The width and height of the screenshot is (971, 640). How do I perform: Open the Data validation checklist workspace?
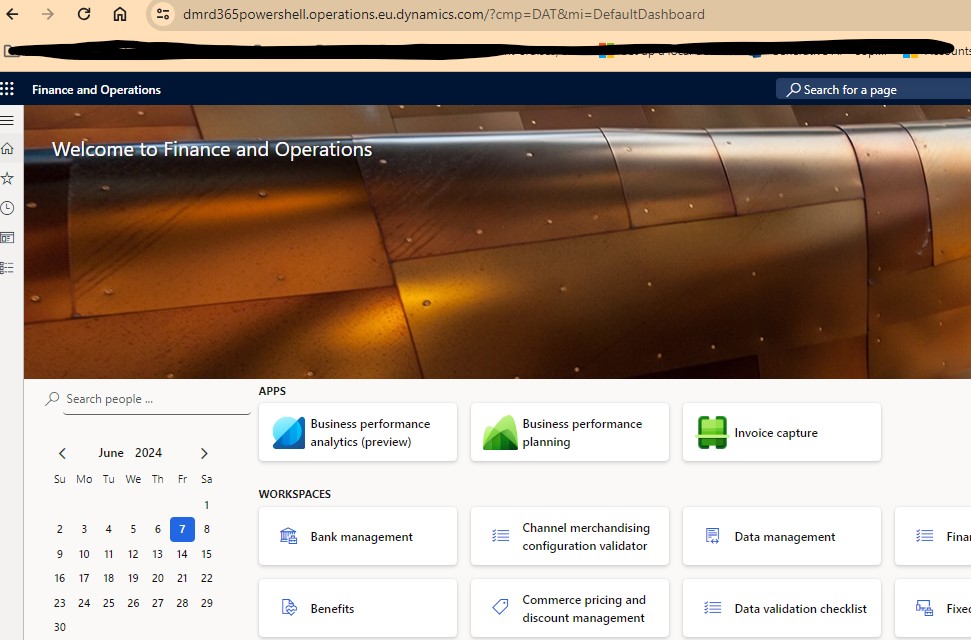[782, 608]
